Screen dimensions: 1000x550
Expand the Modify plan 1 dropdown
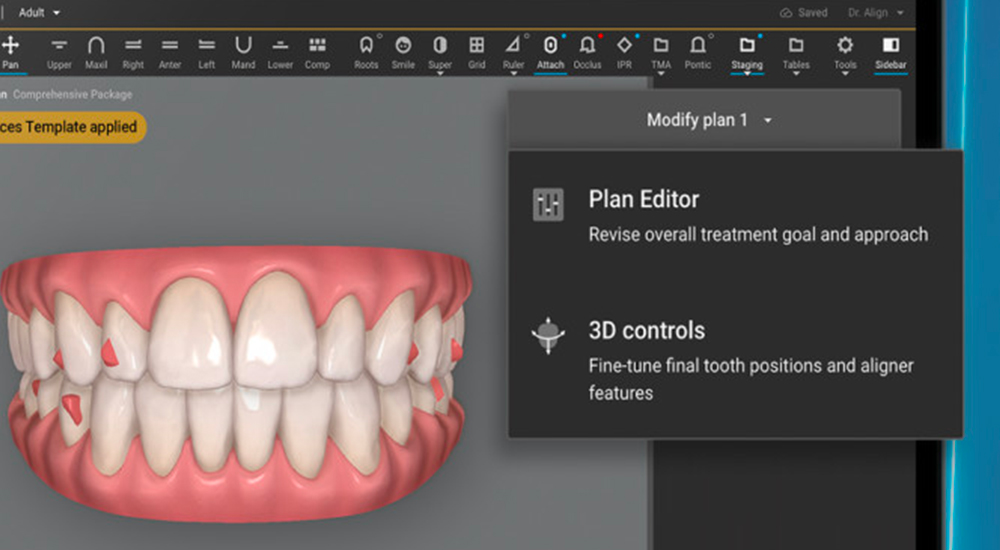point(708,120)
